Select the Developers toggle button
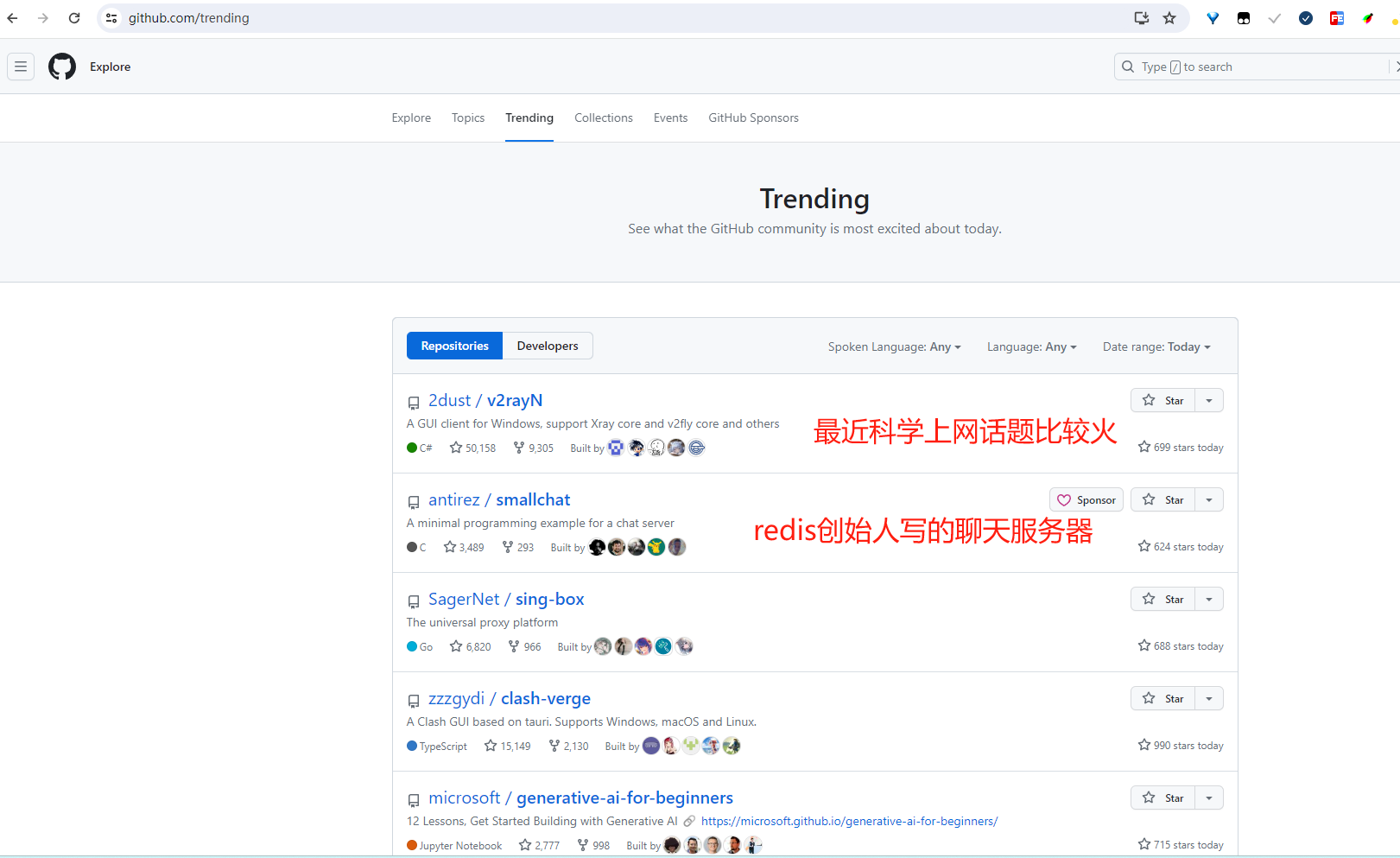Image resolution: width=1400 pixels, height=858 pixels. 548,346
